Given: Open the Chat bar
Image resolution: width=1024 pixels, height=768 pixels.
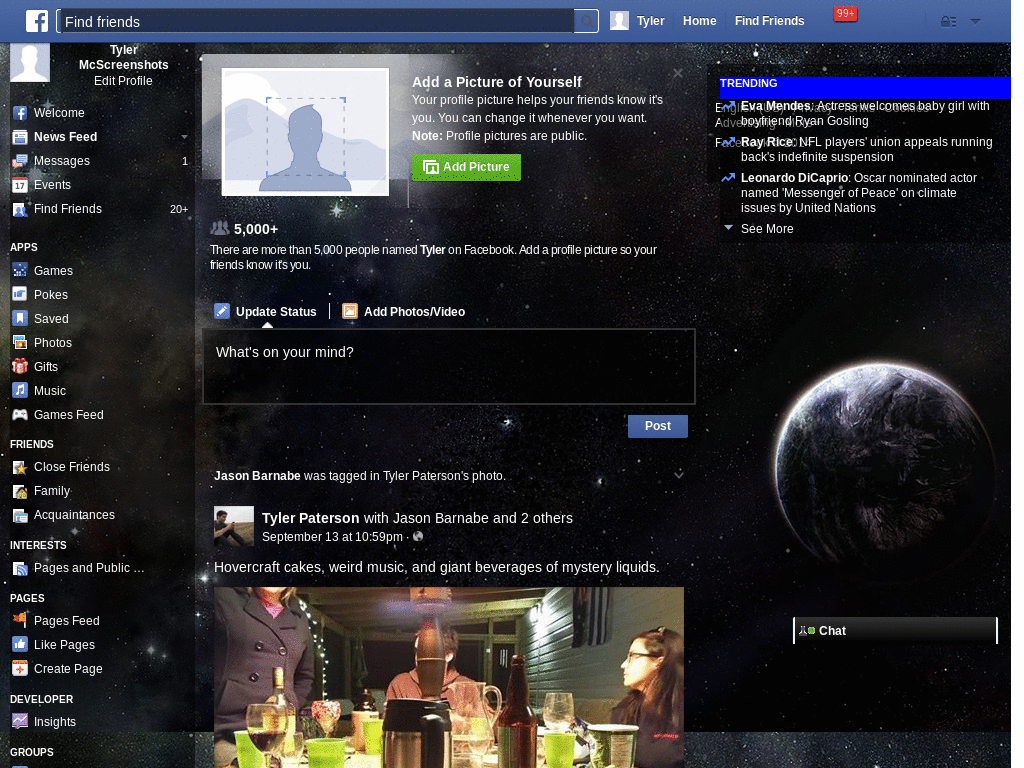Looking at the screenshot, I should point(895,631).
